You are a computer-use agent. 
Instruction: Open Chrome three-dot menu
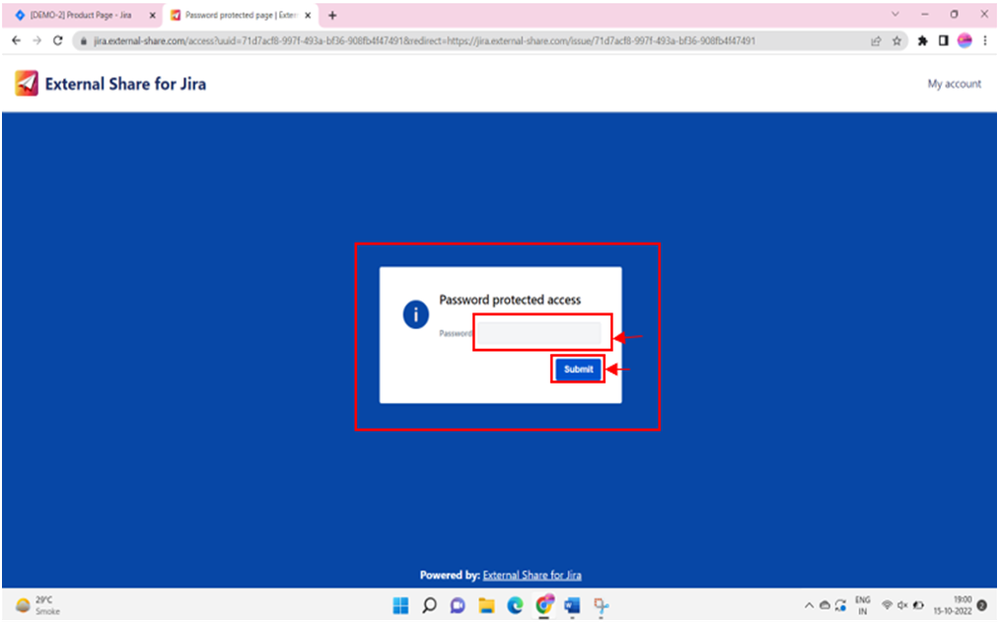tap(985, 41)
